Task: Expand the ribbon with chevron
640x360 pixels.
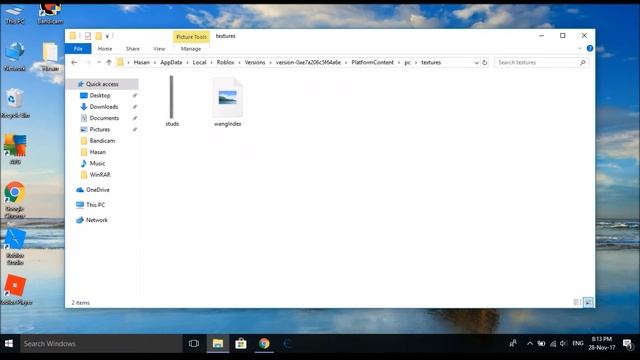Action: (580, 49)
